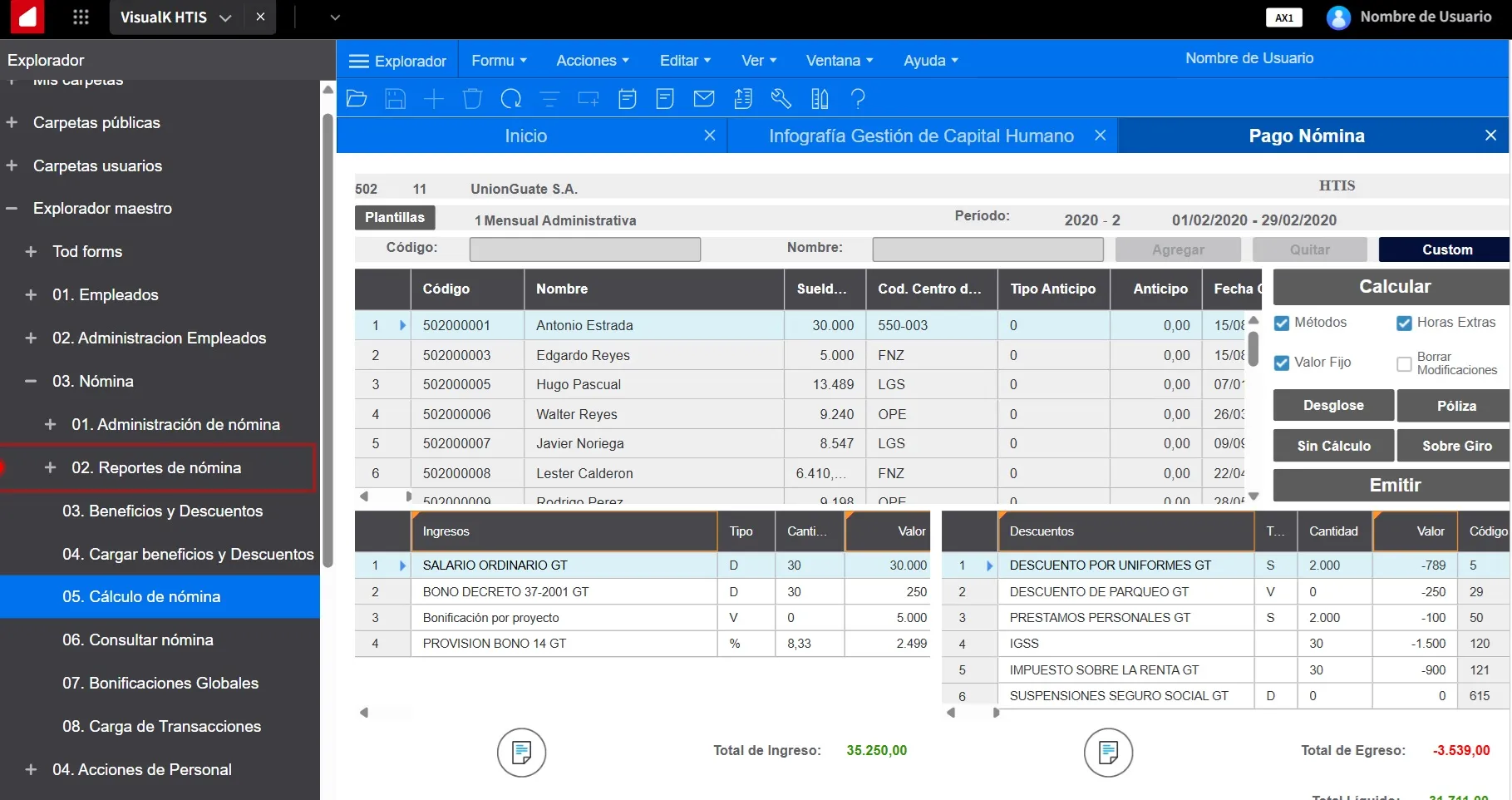Open the apps grid launcher icon

tap(81, 17)
